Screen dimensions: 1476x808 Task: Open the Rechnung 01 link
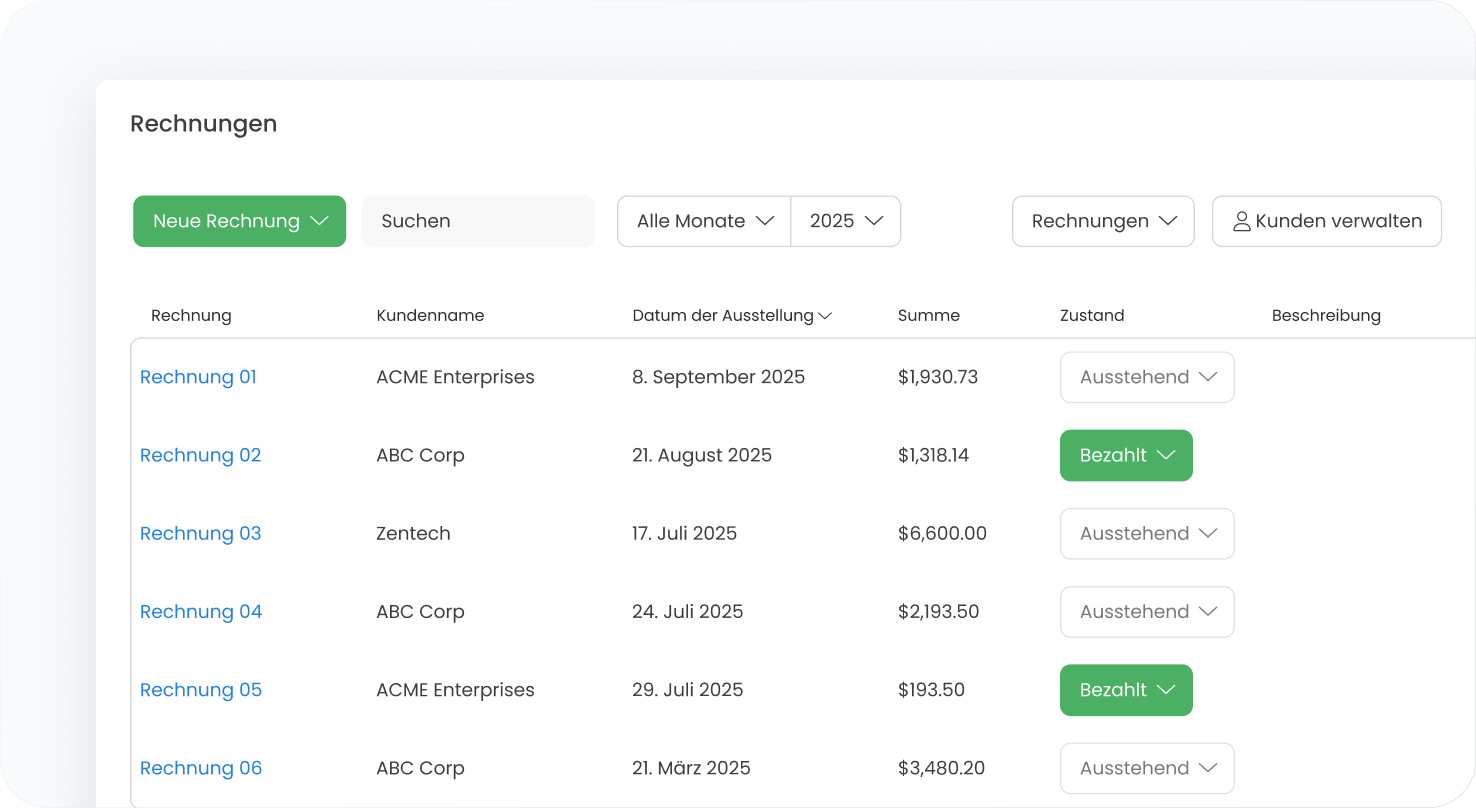pos(198,377)
